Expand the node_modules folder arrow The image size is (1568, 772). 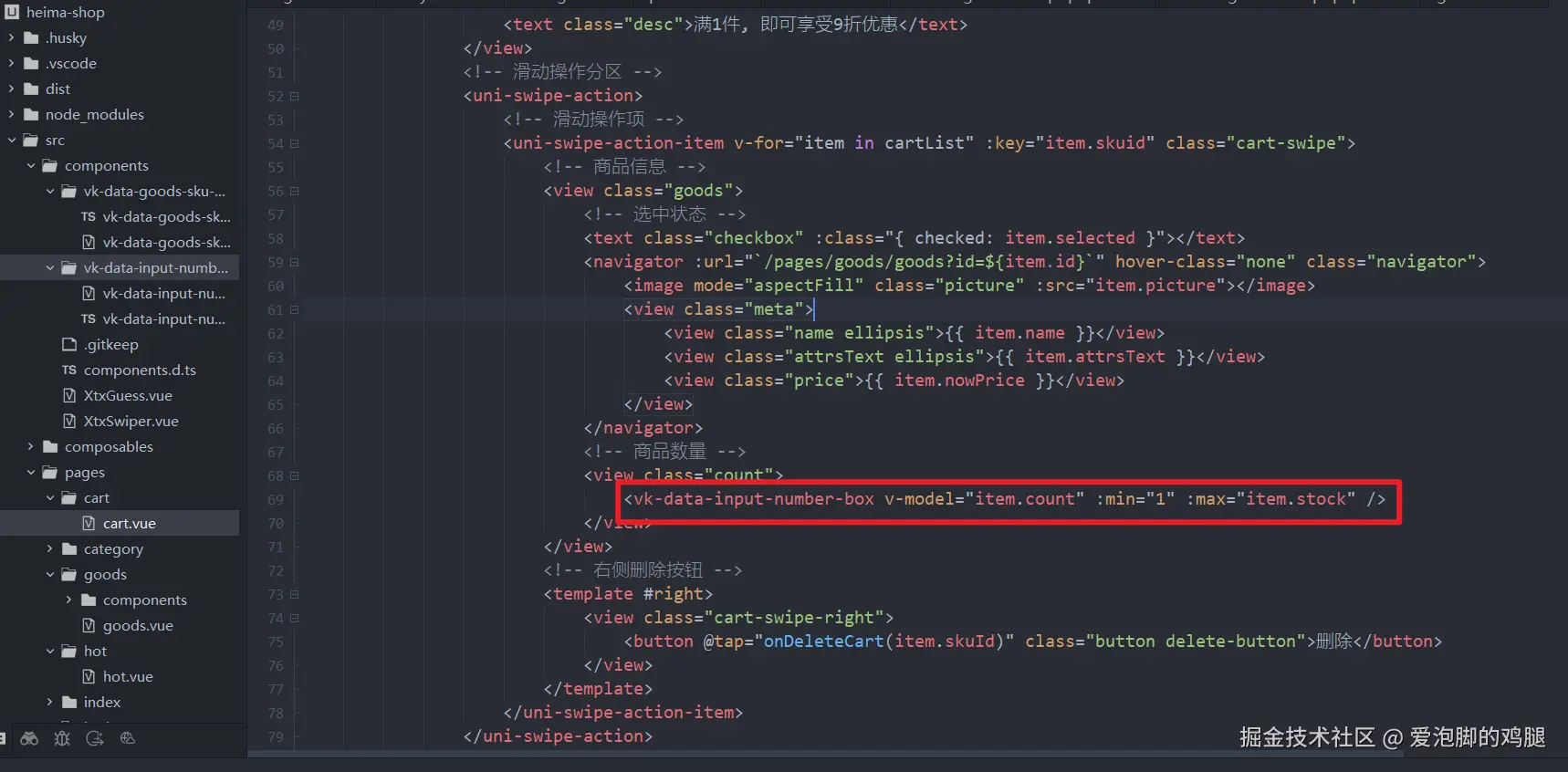tap(11, 114)
